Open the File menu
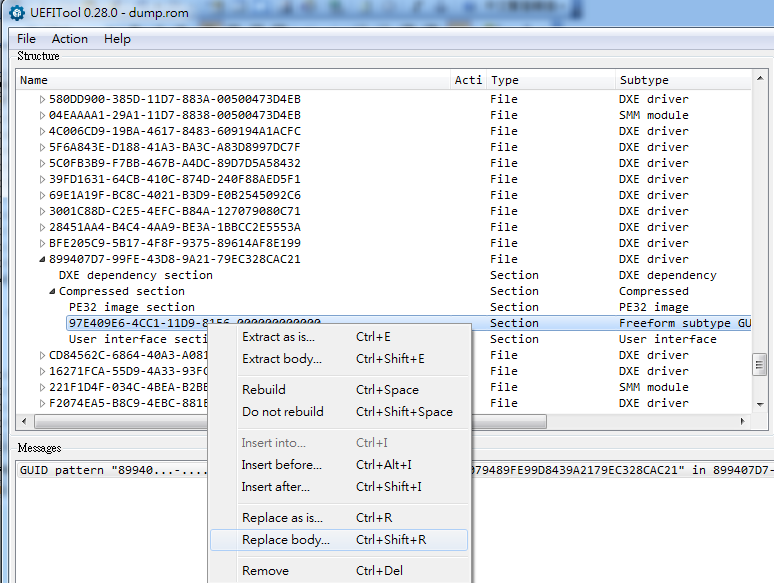The height and width of the screenshot is (583, 774). (x=26, y=39)
